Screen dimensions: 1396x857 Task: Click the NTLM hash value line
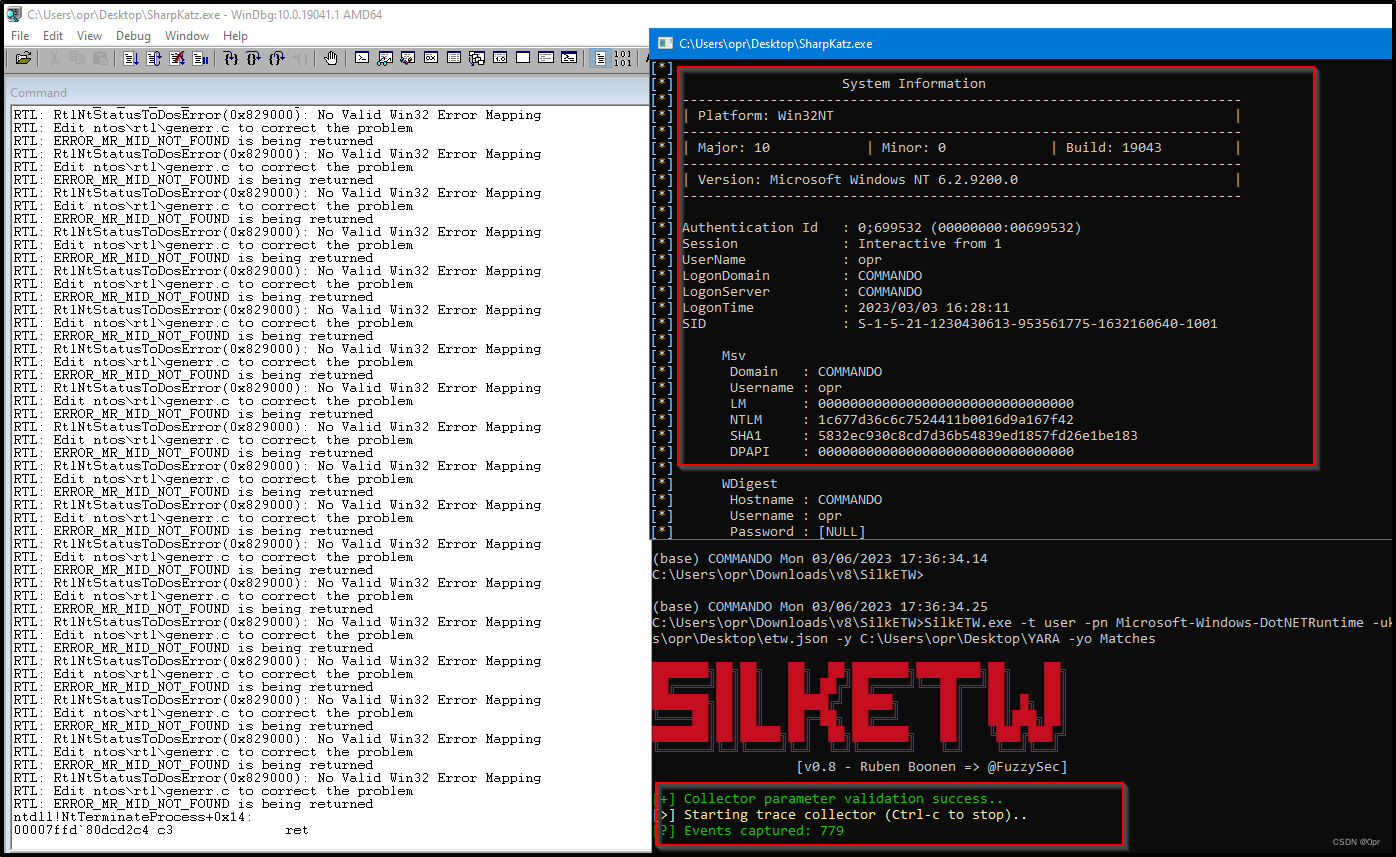901,419
